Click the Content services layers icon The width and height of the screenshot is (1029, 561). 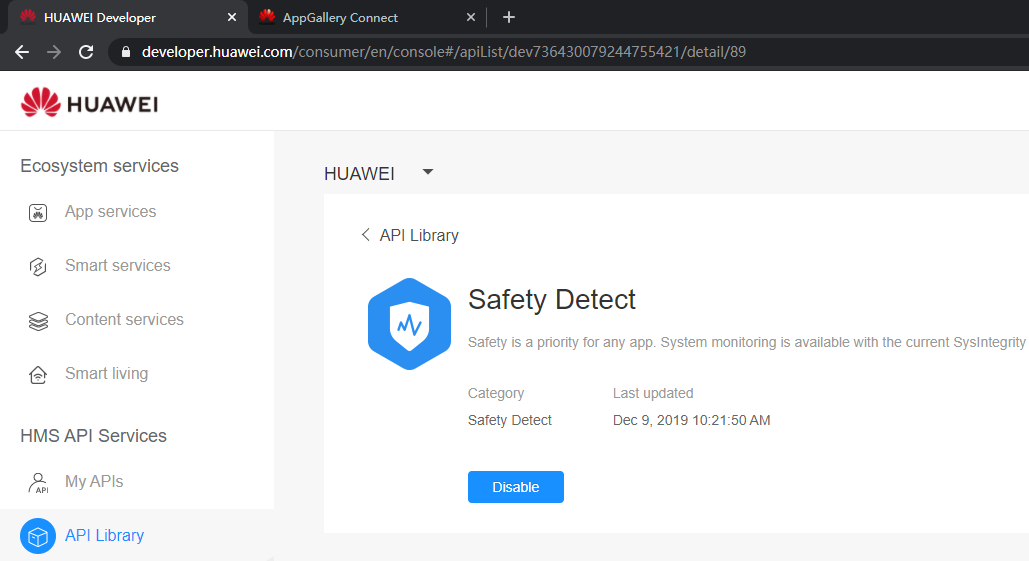click(38, 320)
